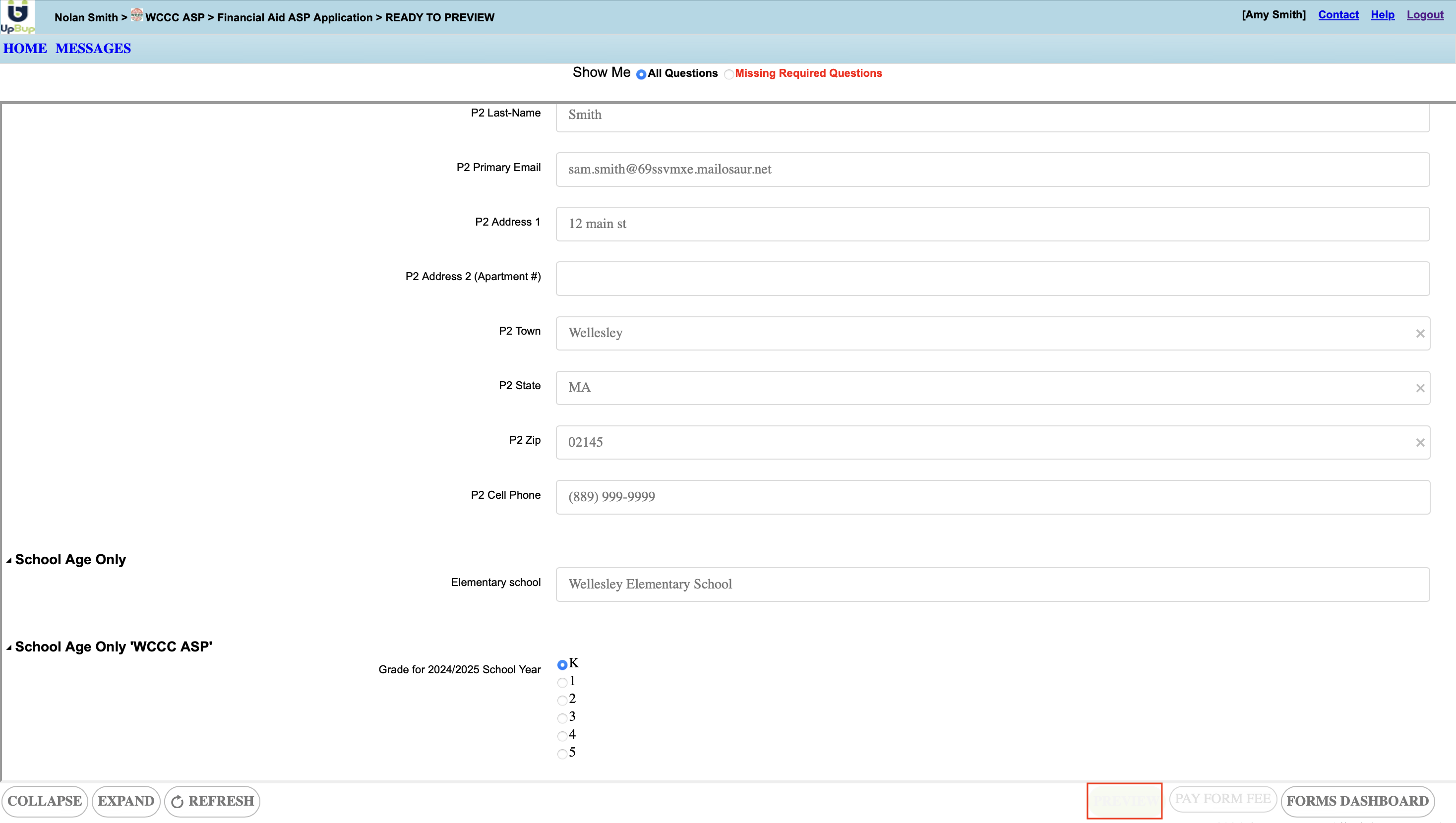Choose grade 3 radio button
This screenshot has width=1456, height=823.
[562, 718]
